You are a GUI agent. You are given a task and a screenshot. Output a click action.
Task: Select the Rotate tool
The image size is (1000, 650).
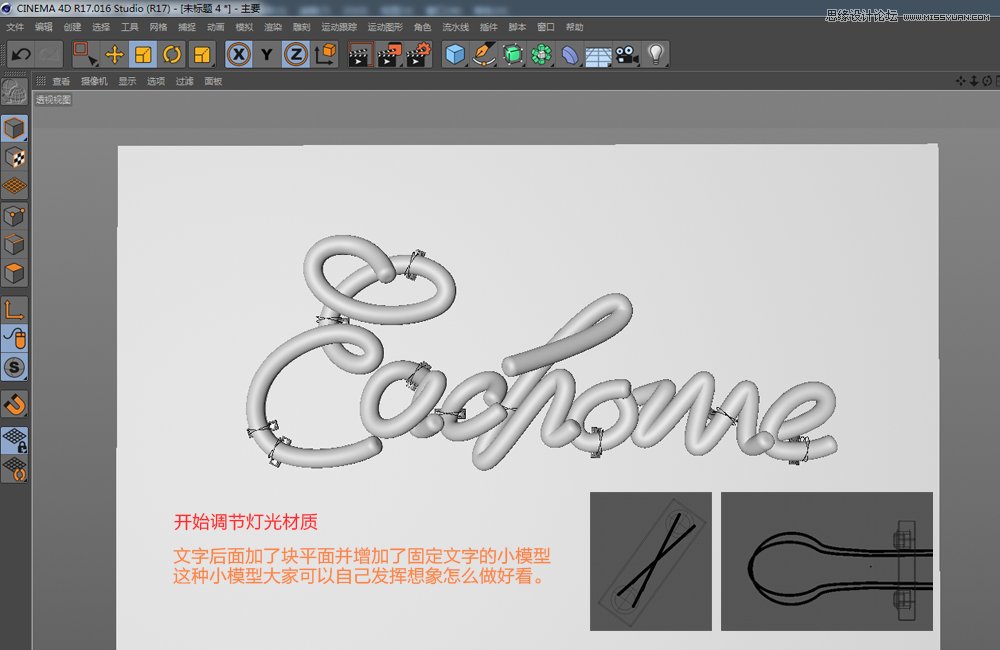(172, 54)
